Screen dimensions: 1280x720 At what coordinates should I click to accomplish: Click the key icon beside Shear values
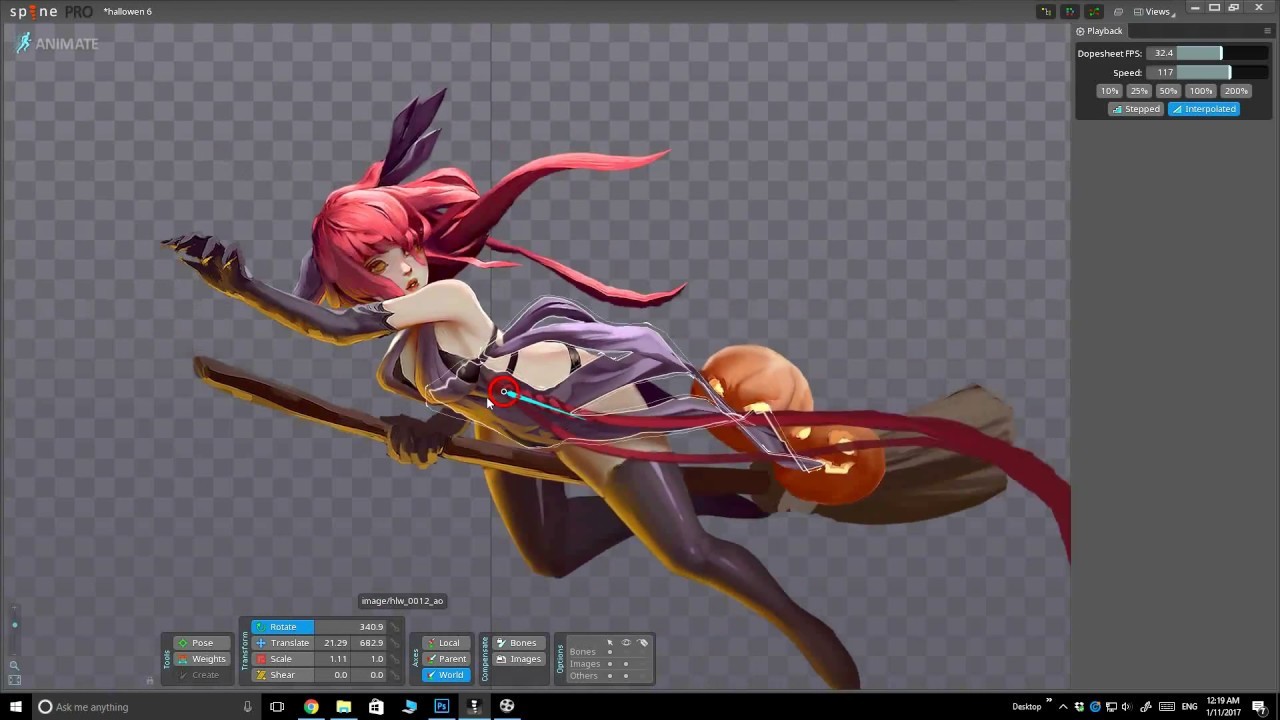tap(396, 675)
